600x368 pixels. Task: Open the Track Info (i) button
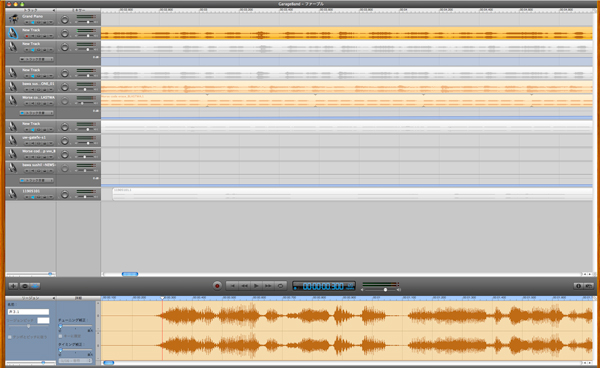pos(578,286)
